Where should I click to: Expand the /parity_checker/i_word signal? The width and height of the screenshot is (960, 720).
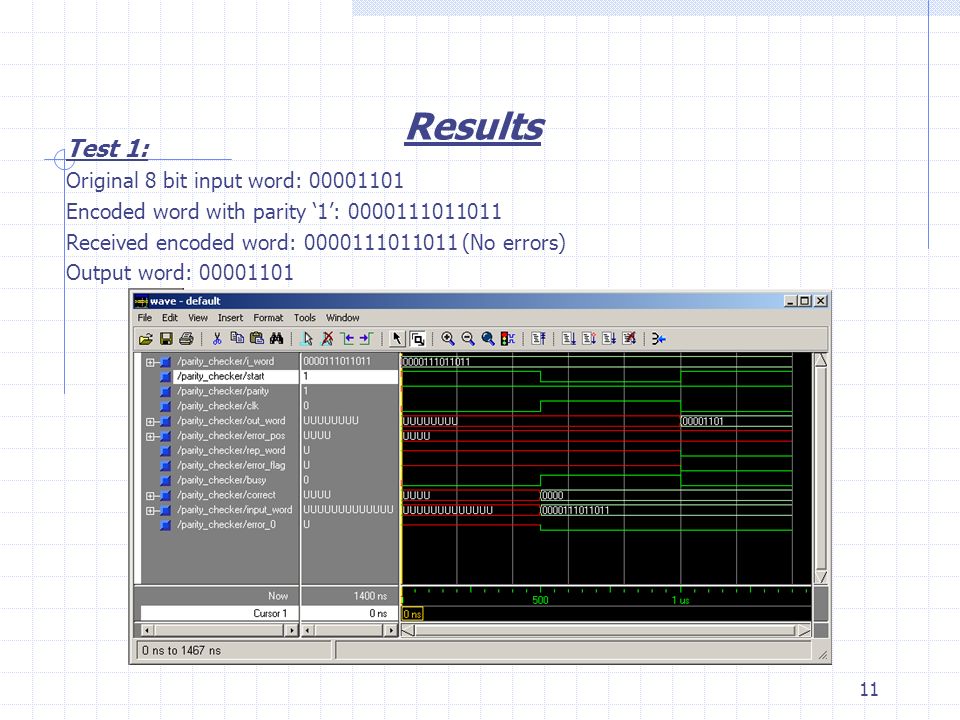click(x=150, y=362)
